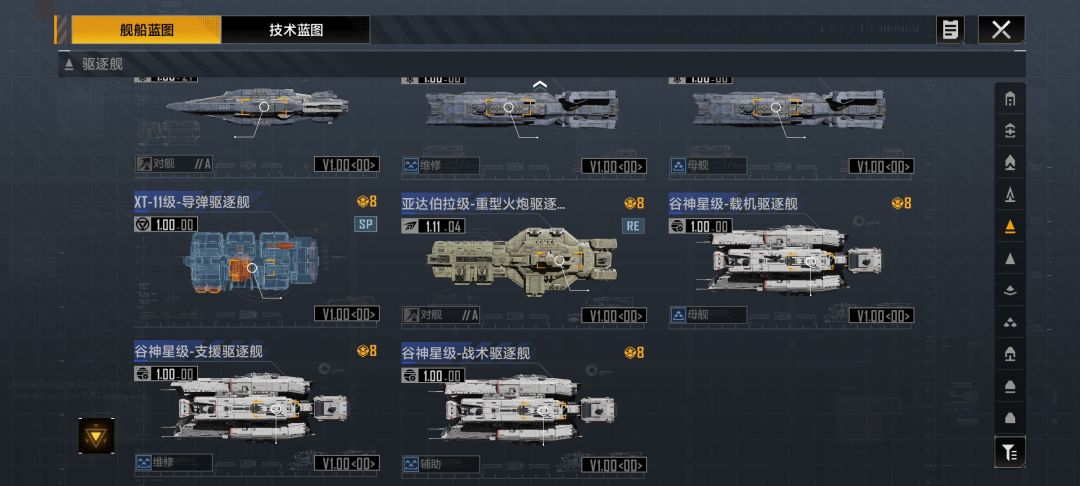Click the upward chevron above the ships
The width and height of the screenshot is (1080, 486).
point(540,85)
